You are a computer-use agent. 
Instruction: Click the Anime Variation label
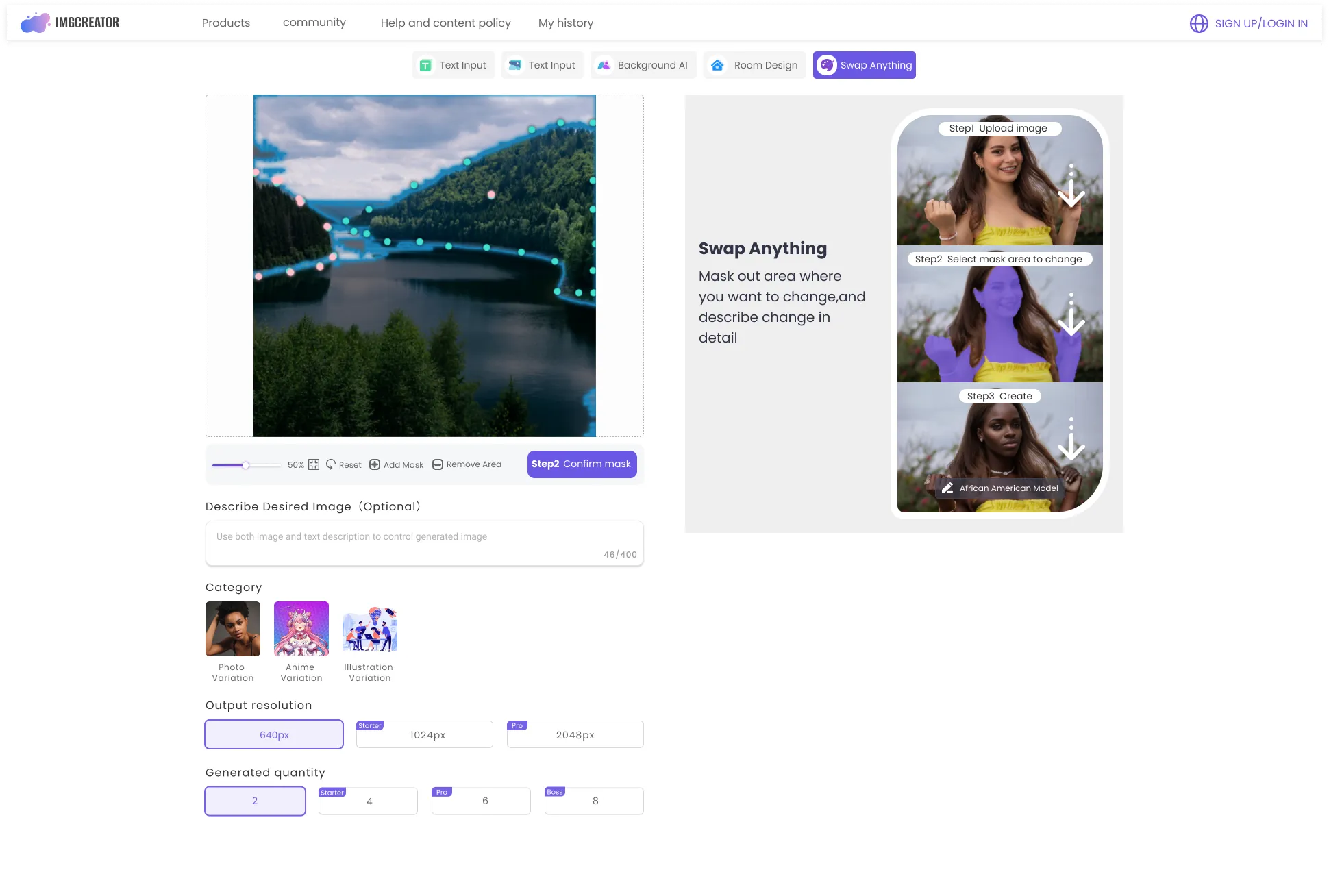pyautogui.click(x=301, y=673)
